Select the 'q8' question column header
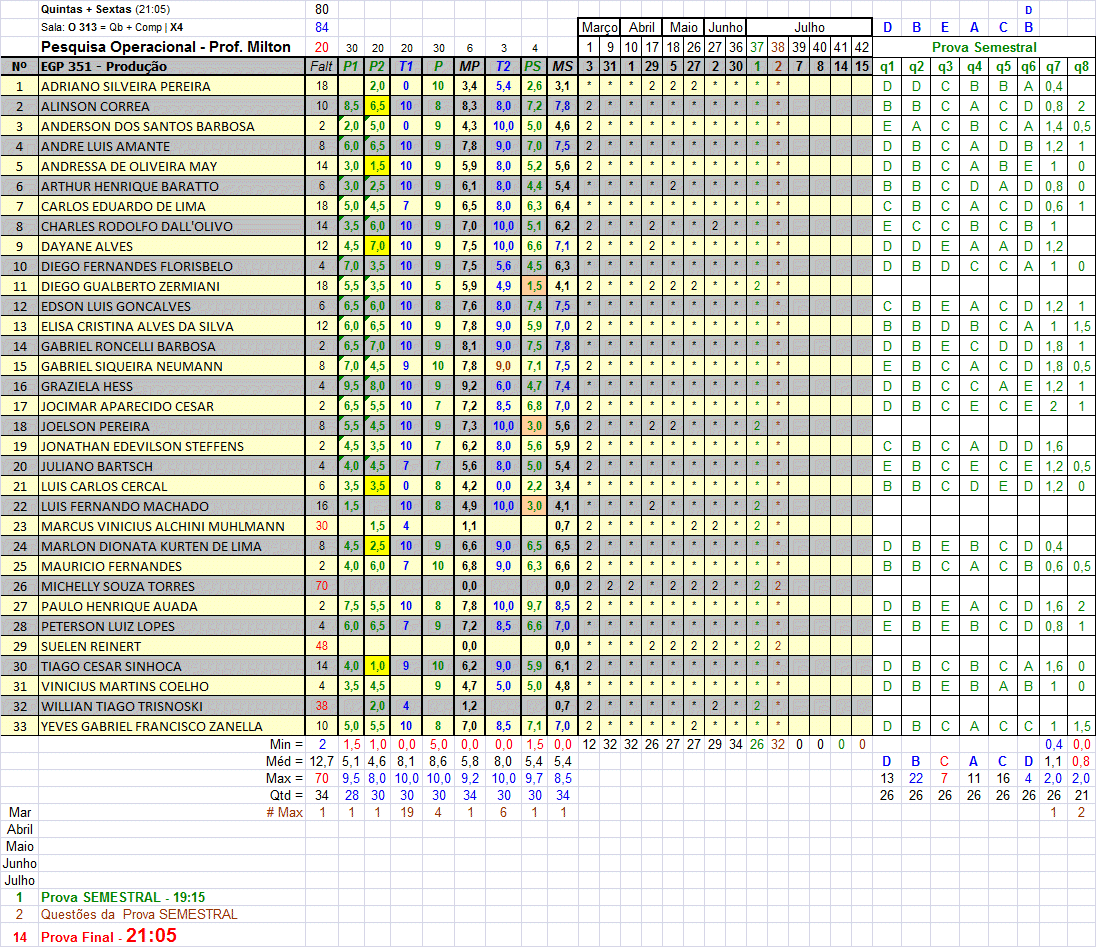 coord(1080,66)
